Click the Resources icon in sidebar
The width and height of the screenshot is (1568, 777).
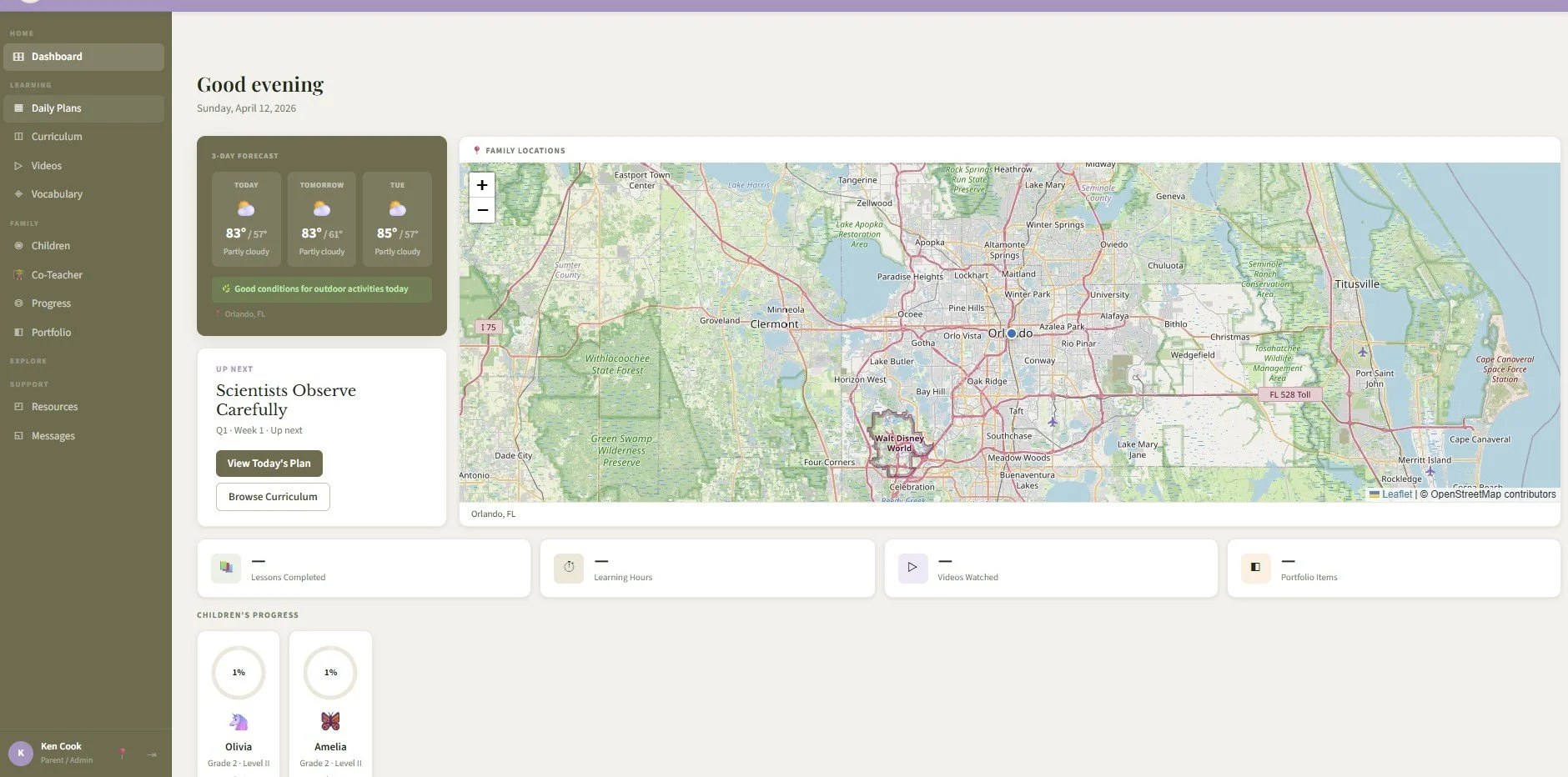18,407
